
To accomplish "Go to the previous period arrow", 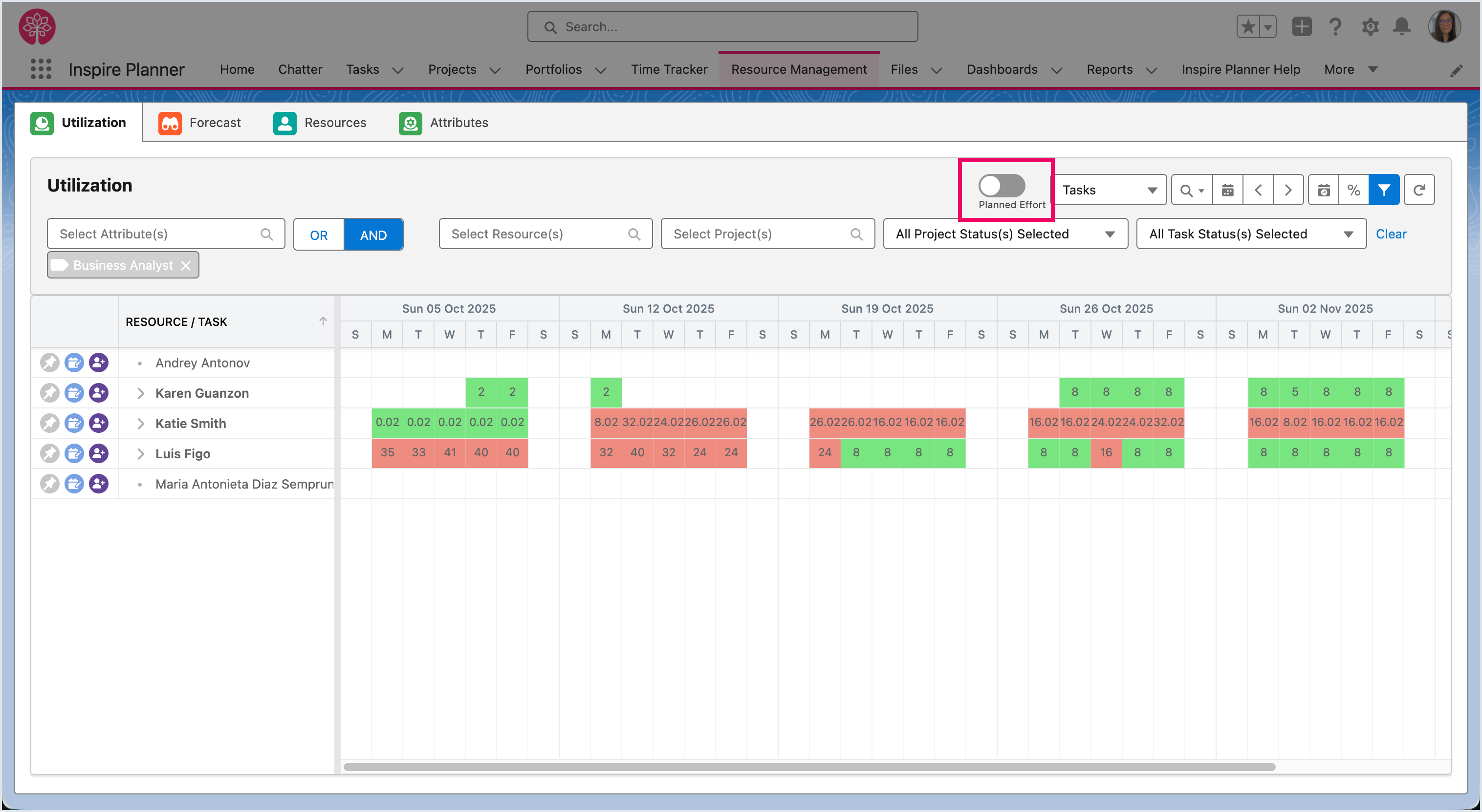I will click(1258, 190).
